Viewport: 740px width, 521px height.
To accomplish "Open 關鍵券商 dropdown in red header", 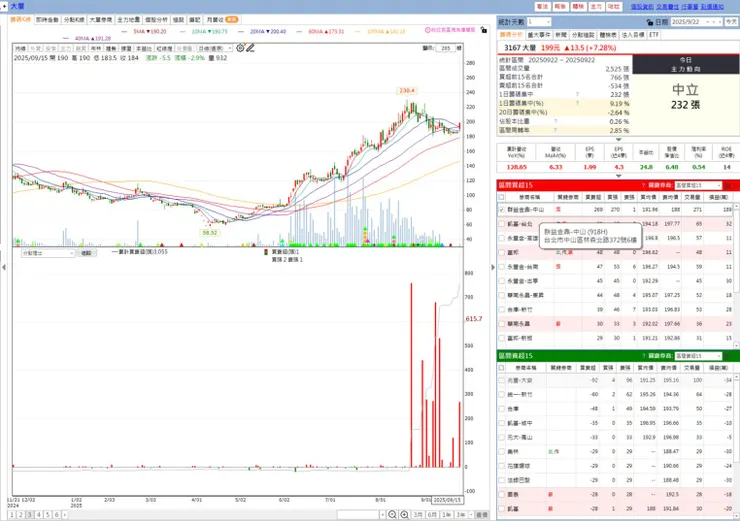I will pyautogui.click(x=698, y=185).
